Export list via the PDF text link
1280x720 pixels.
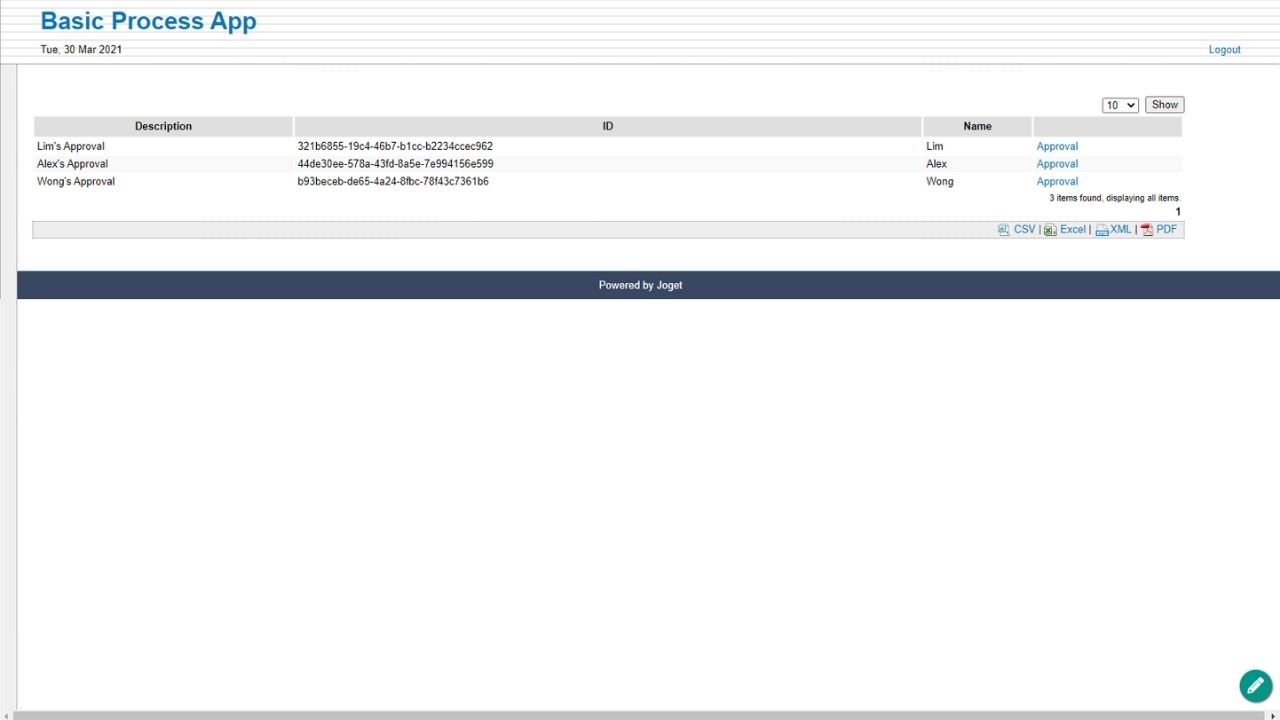(1166, 230)
